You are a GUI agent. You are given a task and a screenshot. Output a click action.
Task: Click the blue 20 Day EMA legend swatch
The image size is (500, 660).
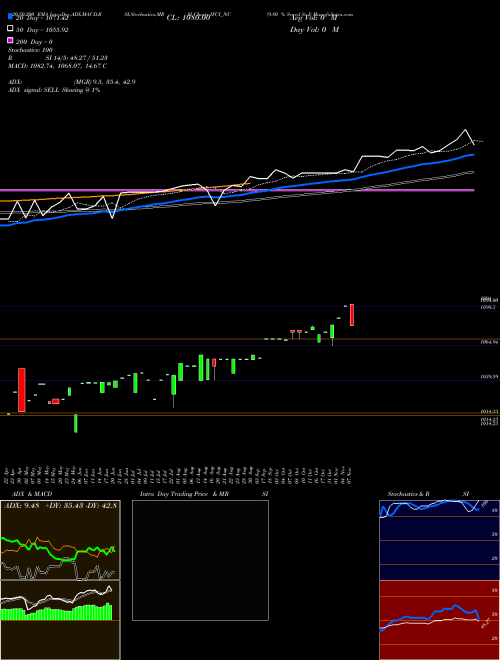[10, 16]
